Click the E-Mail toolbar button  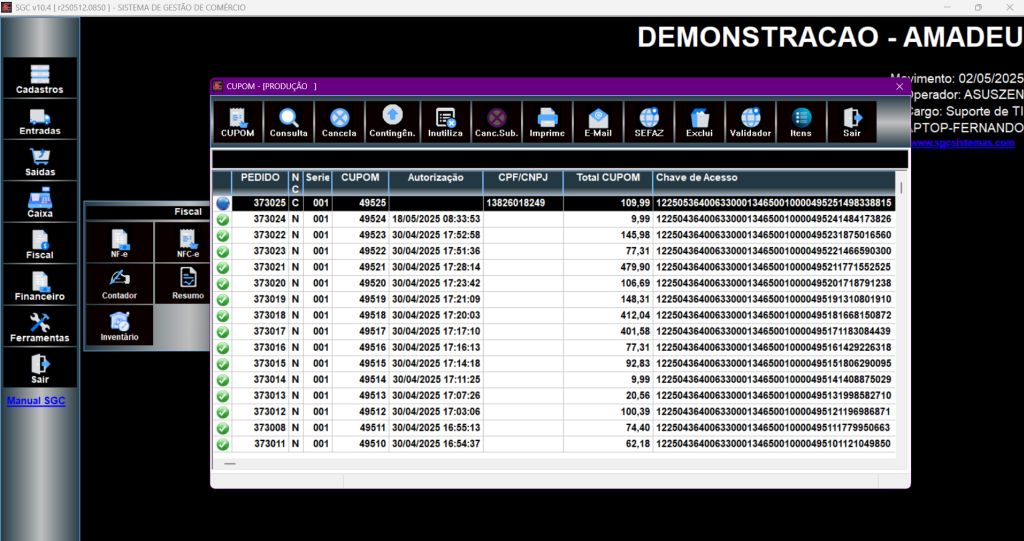coord(598,122)
